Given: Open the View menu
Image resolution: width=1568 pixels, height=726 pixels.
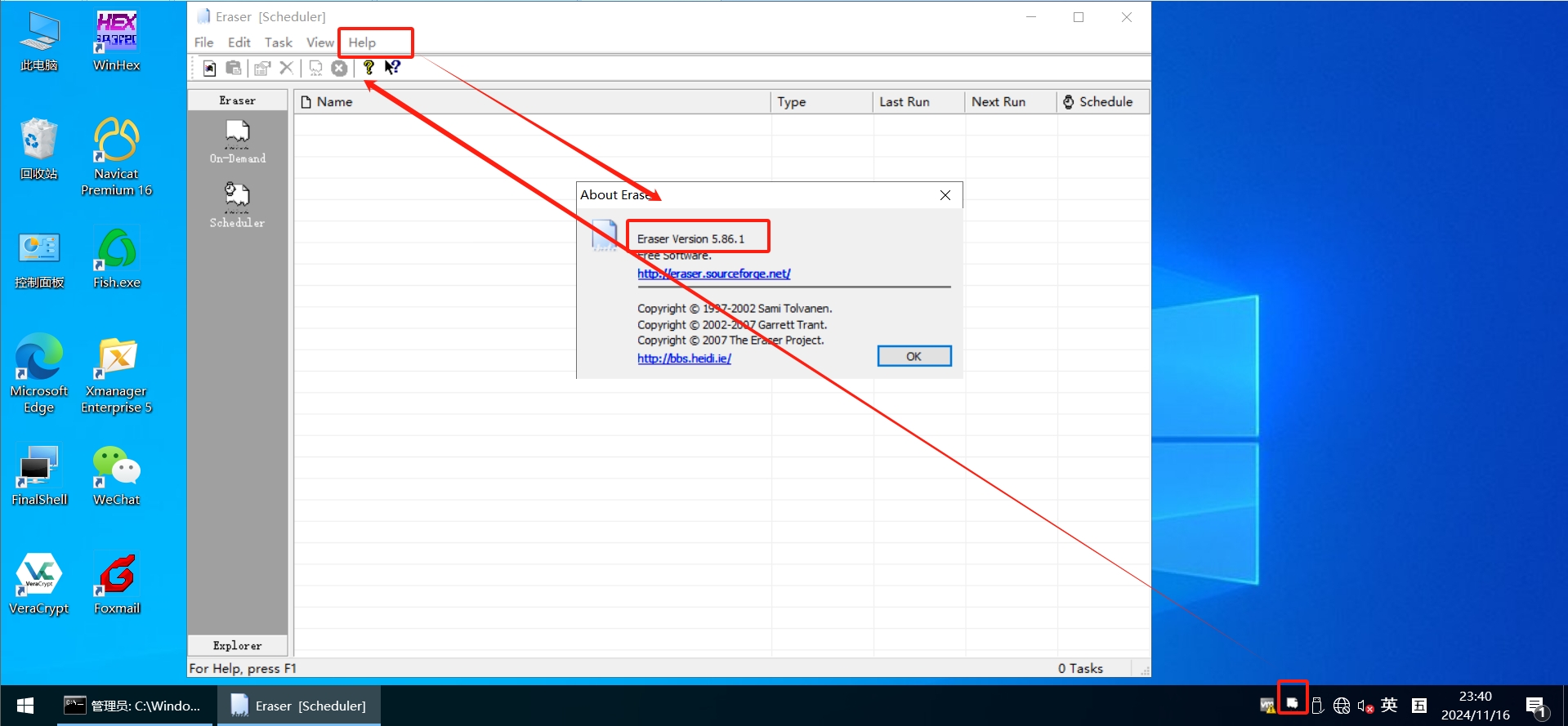Looking at the screenshot, I should pyautogui.click(x=320, y=42).
